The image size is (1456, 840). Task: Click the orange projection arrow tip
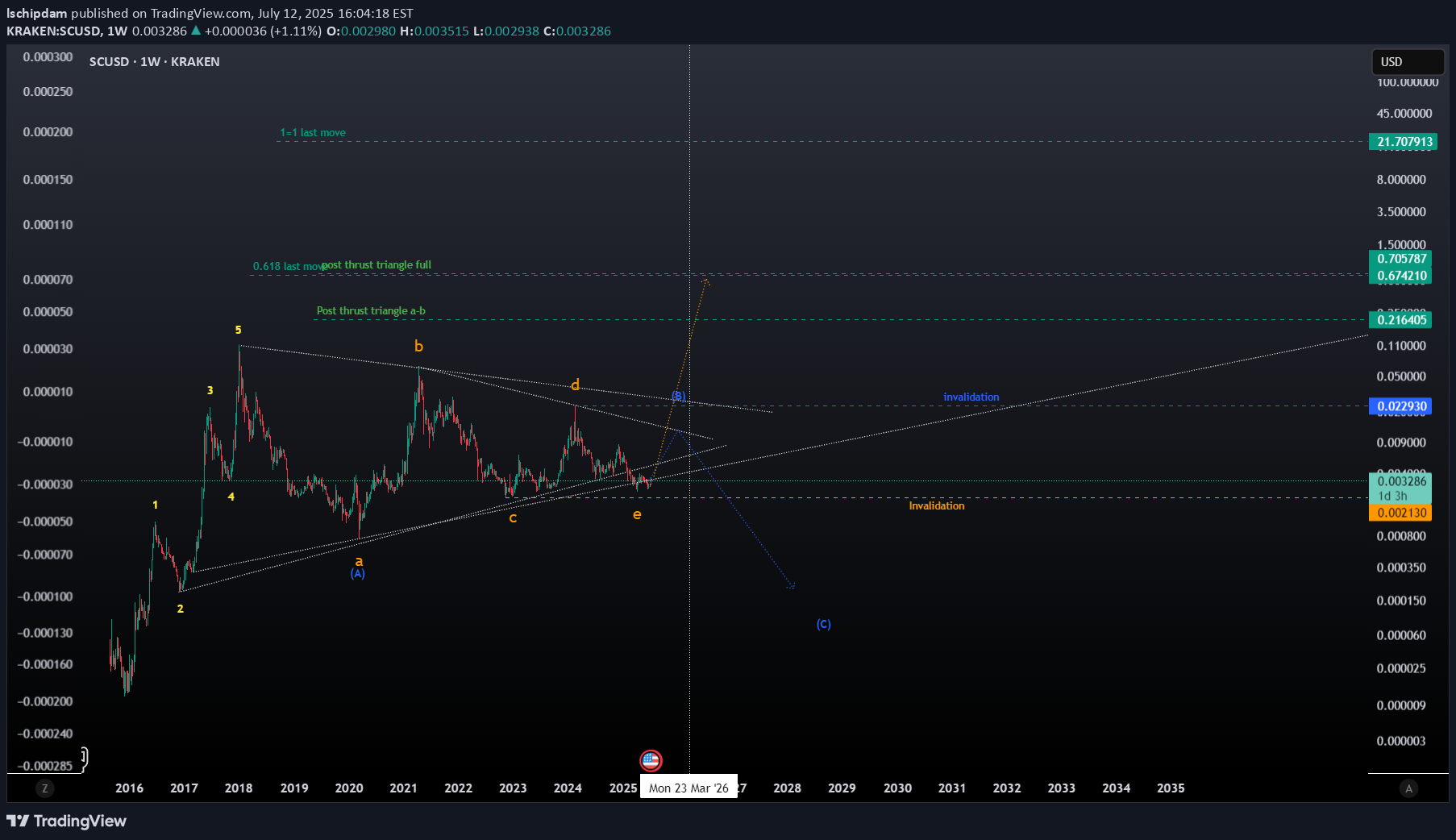pos(707,280)
